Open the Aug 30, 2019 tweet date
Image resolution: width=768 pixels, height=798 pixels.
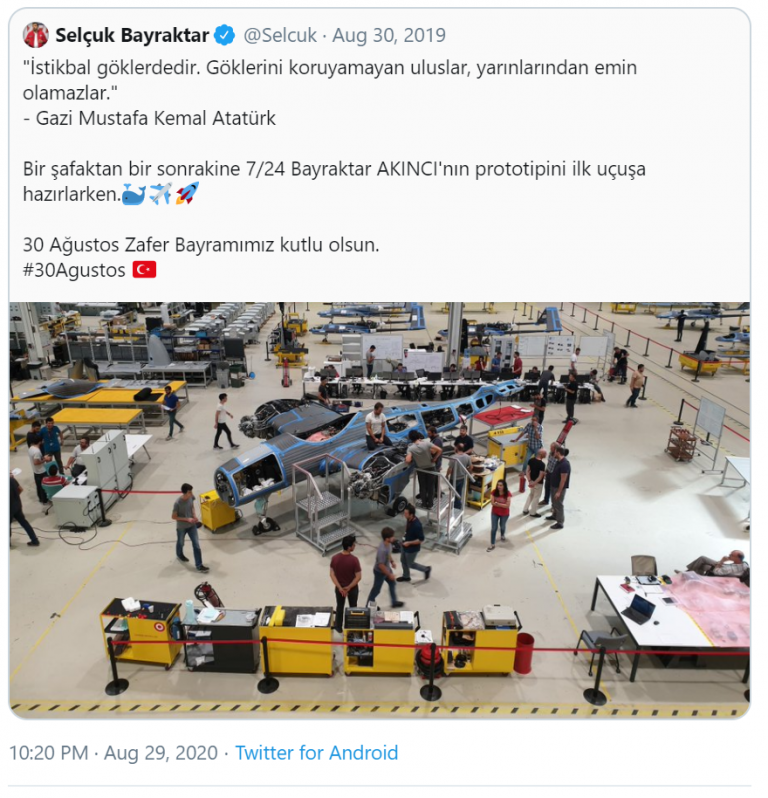[x=389, y=36]
